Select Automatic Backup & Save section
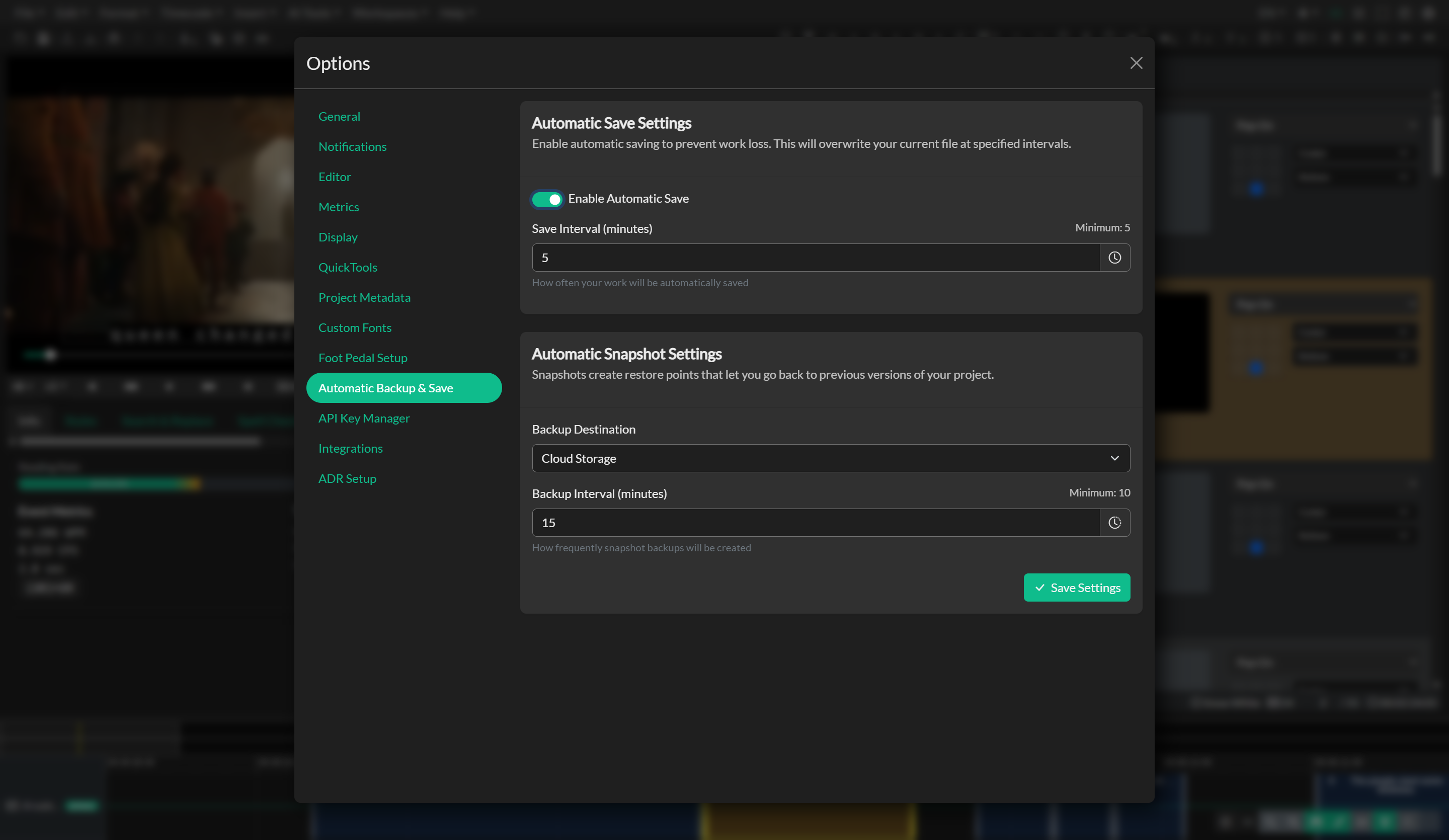 click(404, 388)
